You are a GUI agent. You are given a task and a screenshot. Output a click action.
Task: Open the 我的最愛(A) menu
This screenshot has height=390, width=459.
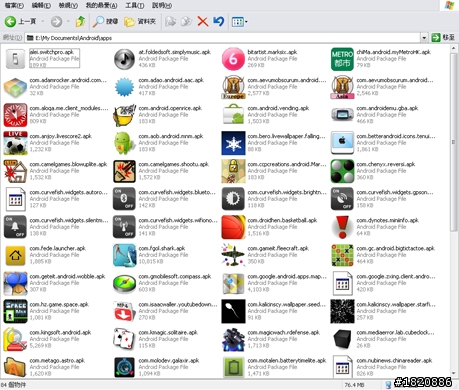pyautogui.click(x=101, y=5)
